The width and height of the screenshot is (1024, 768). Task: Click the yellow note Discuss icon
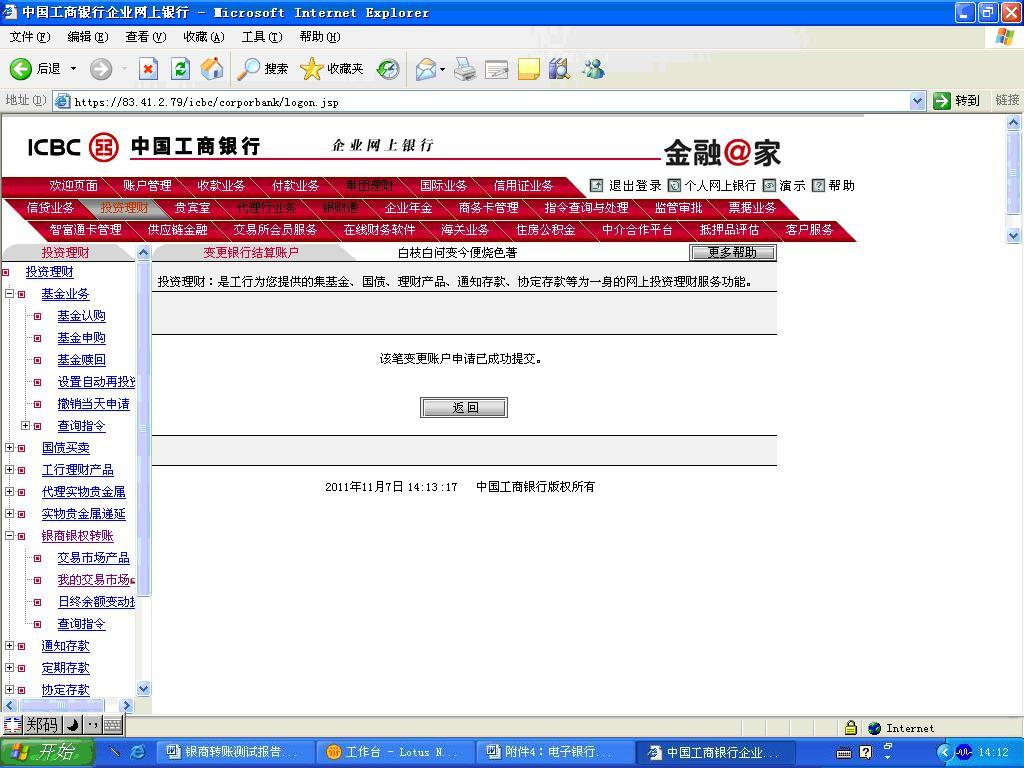[x=528, y=69]
